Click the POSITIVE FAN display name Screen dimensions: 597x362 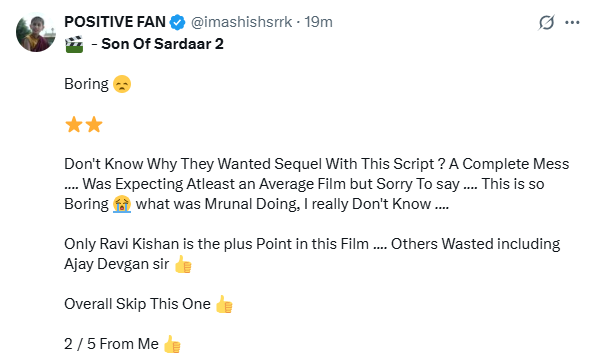(x=115, y=22)
